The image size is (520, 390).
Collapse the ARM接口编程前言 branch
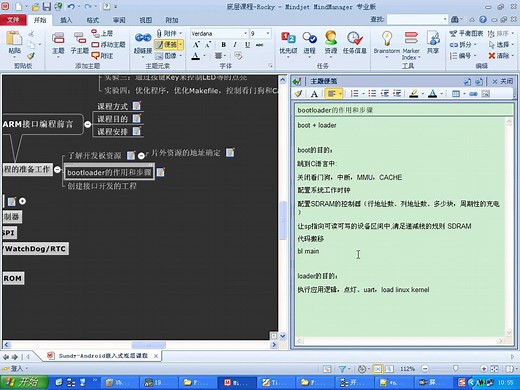[87, 124]
